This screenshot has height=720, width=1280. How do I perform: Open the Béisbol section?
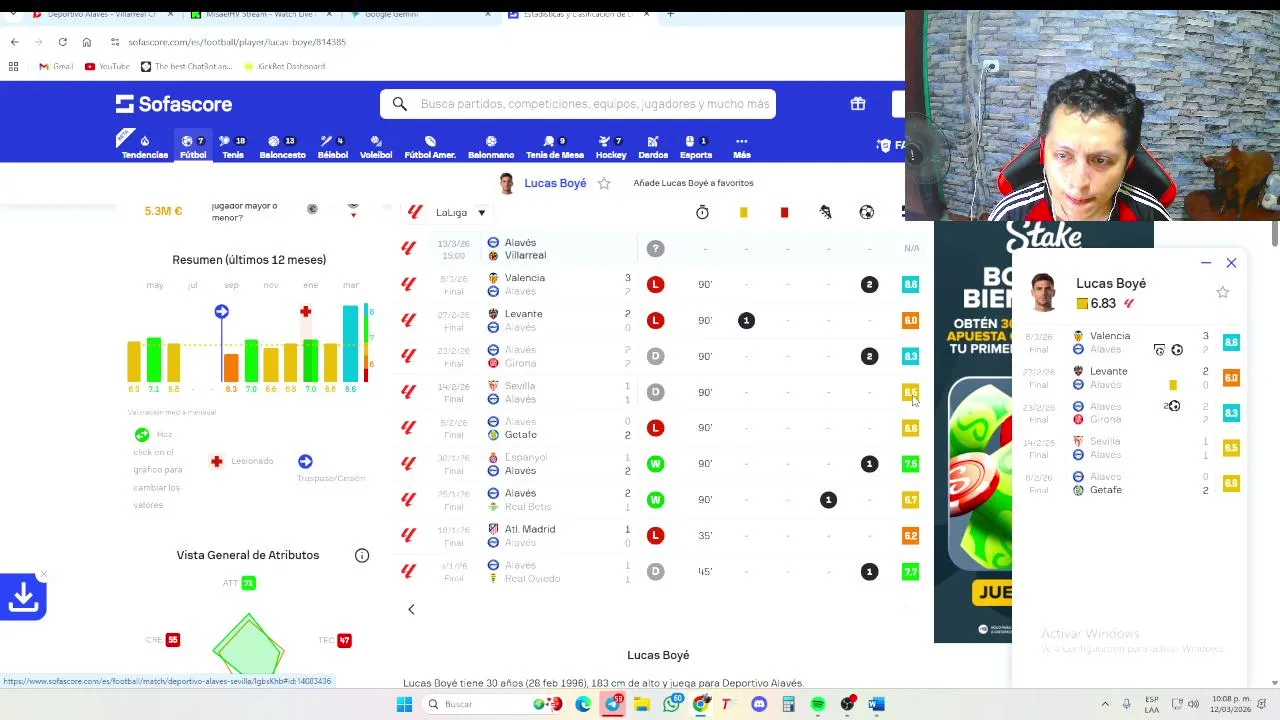click(x=333, y=146)
